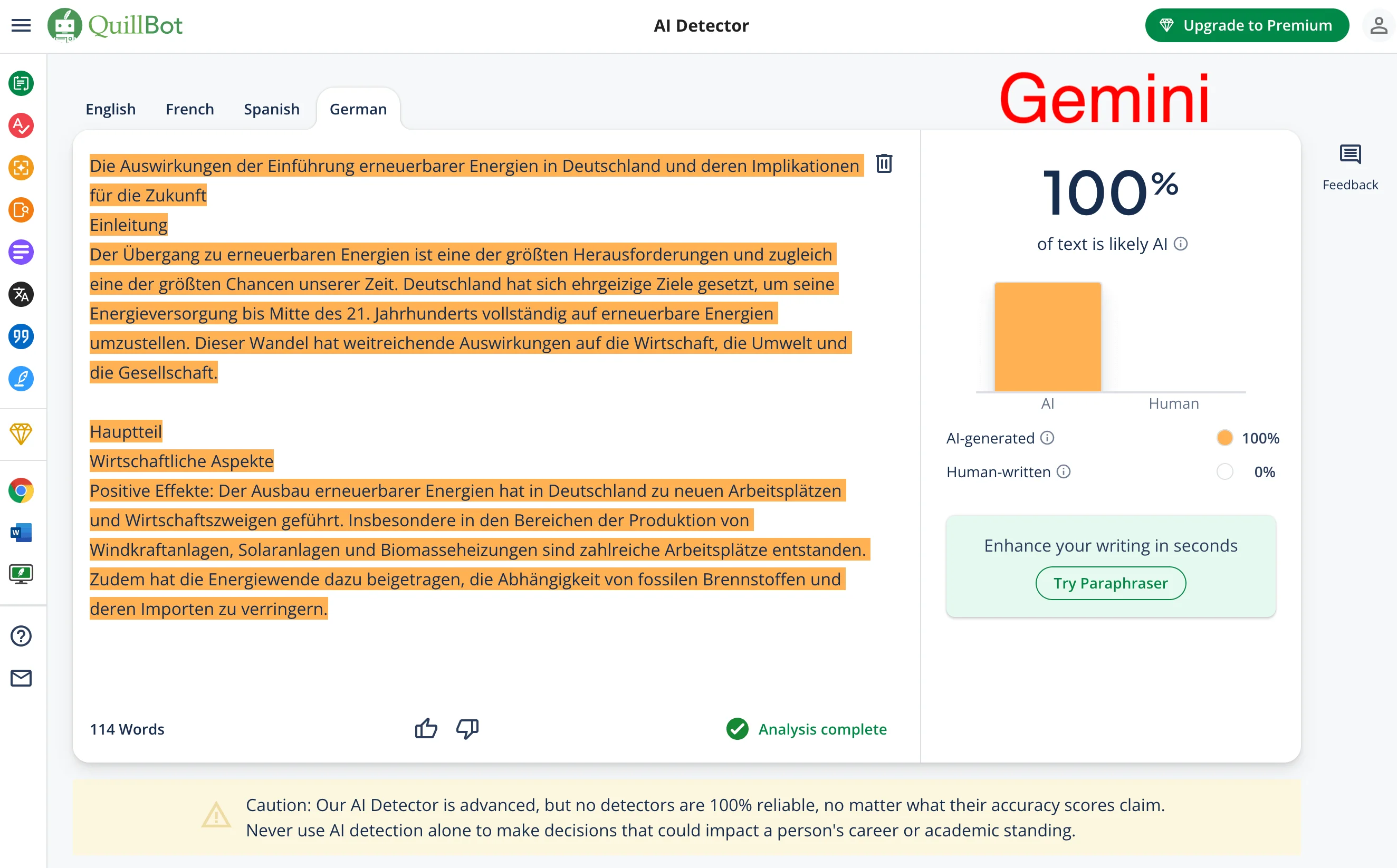Click the 'of text is likely AI' caption
Viewport: 1397px width, 868px height.
1102,244
